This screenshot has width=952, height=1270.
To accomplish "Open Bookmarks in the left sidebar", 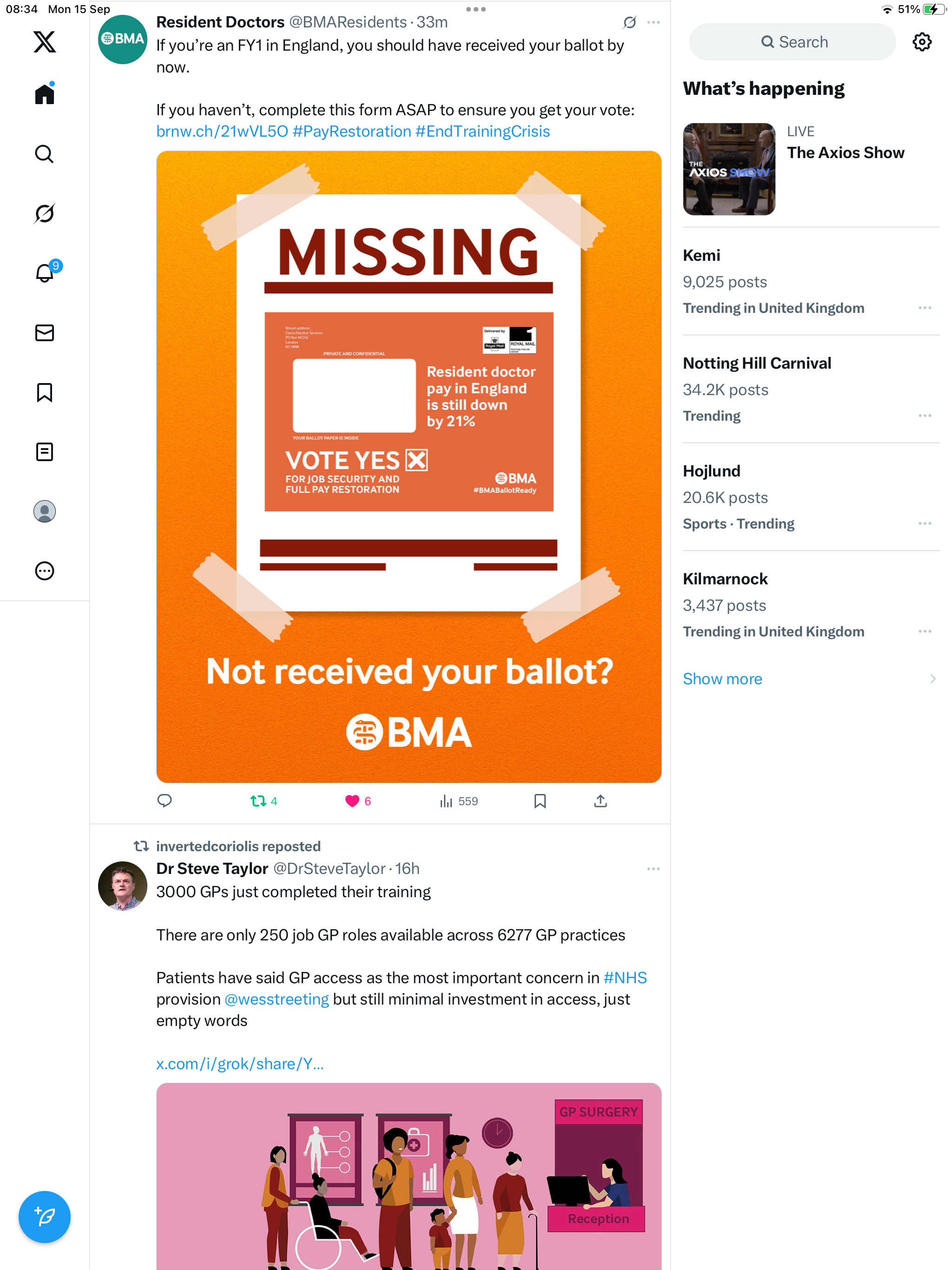I will 44,393.
